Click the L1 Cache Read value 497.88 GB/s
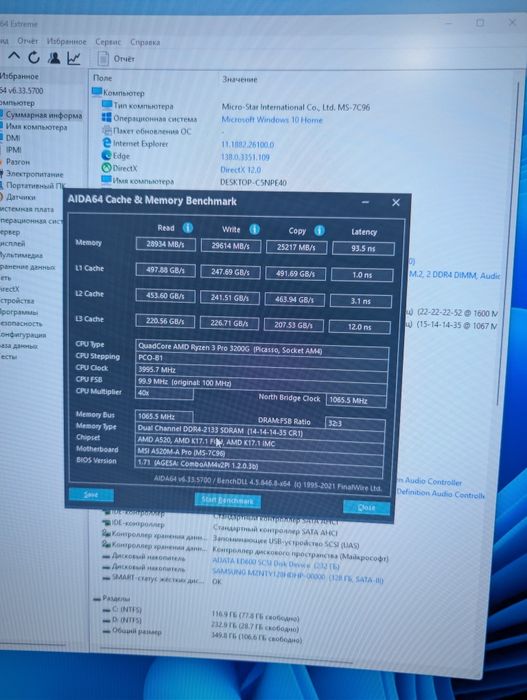This screenshot has width=527, height=700. pos(165,270)
